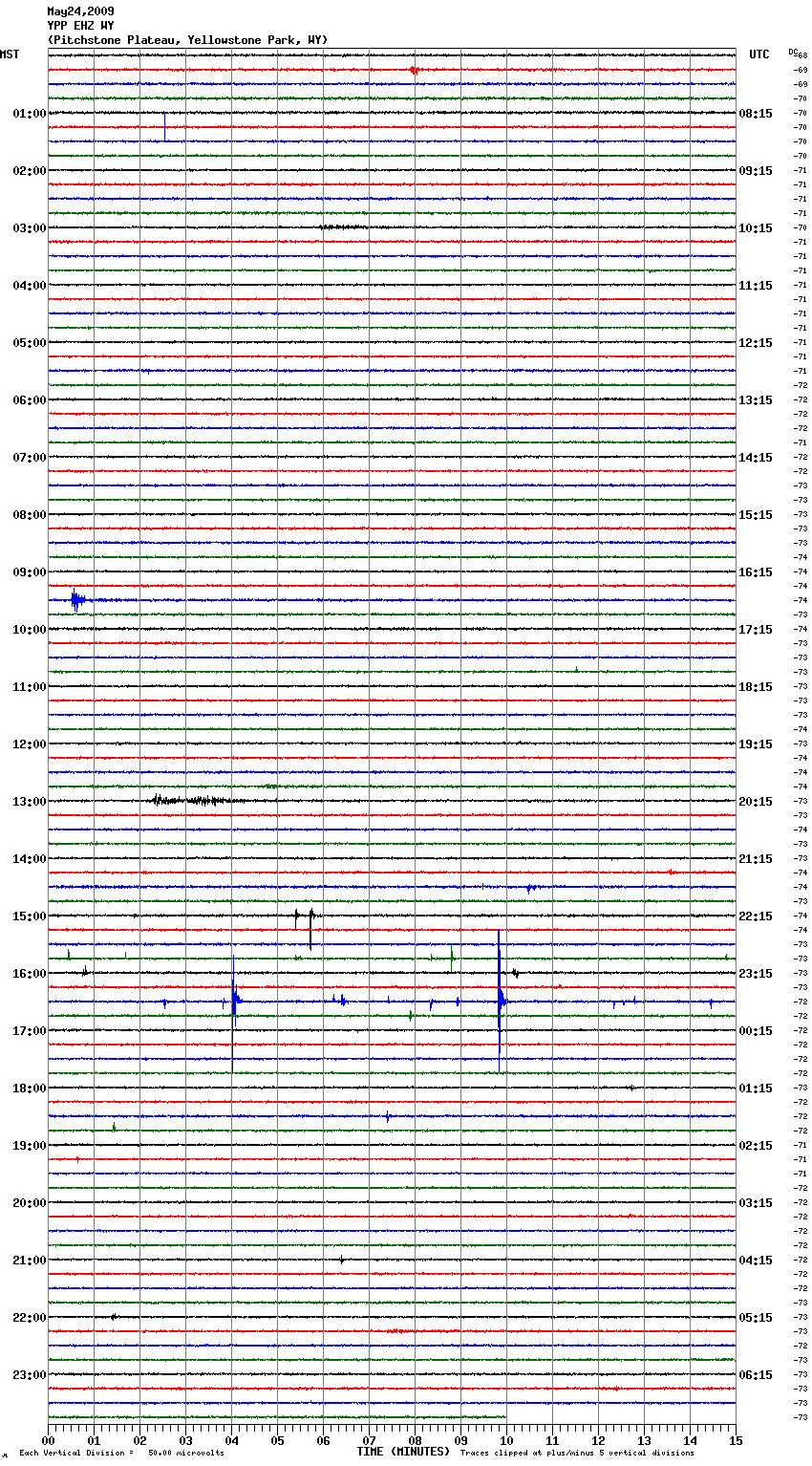This screenshot has width=812, height=1466.
Task: Select the 08:00 MST row label
Action: (x=30, y=515)
